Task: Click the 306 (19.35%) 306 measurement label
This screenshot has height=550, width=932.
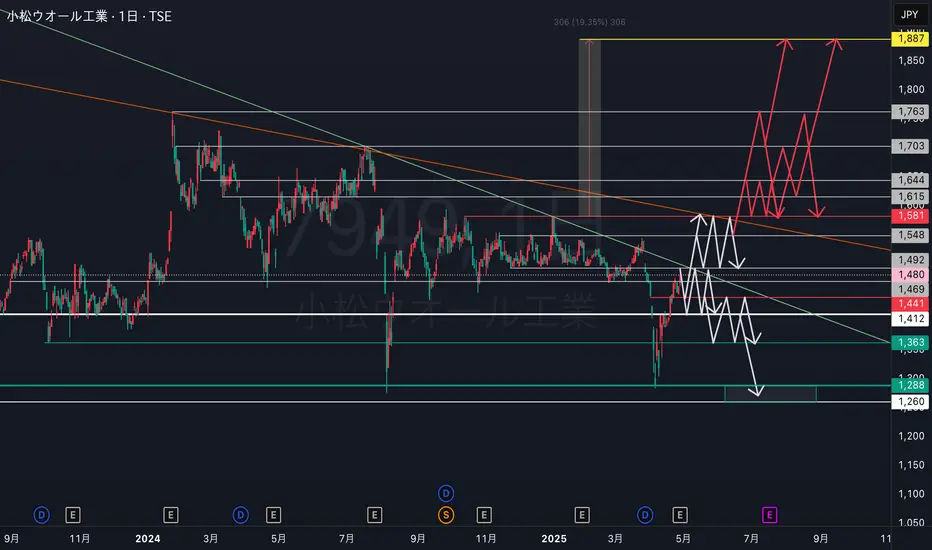Action: (590, 22)
